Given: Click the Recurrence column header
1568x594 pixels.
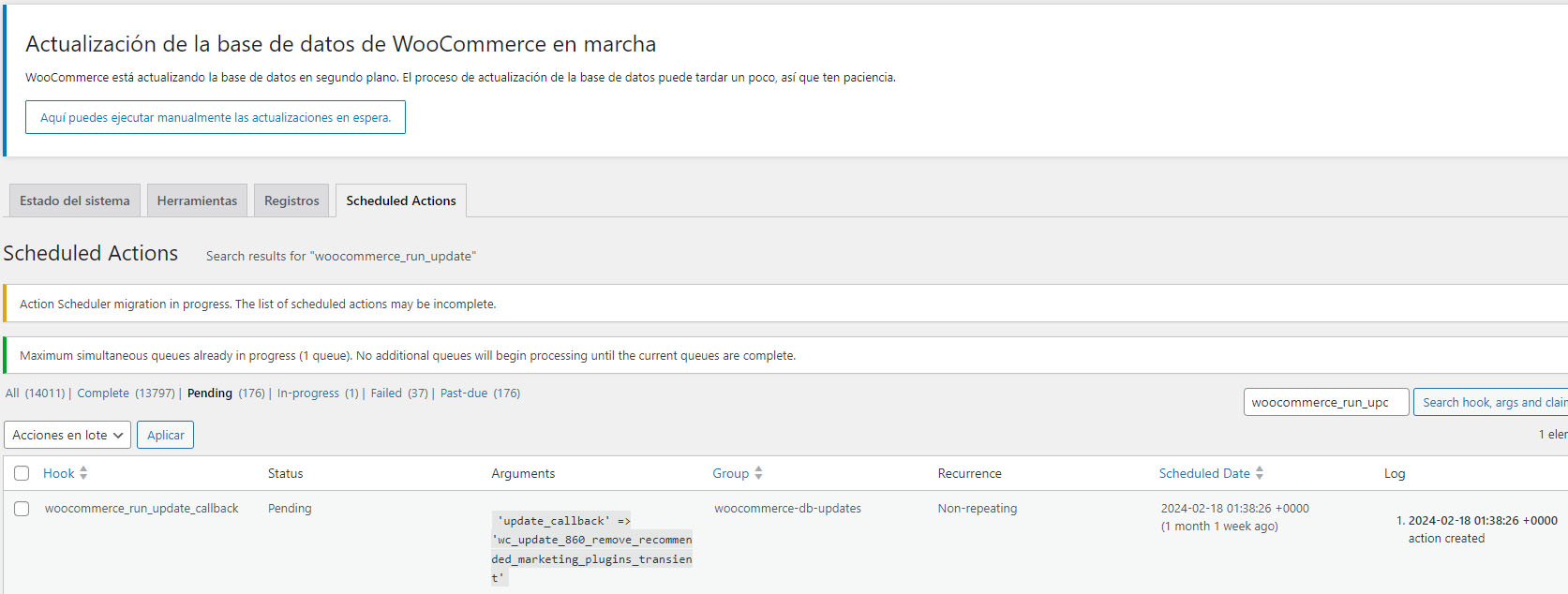Looking at the screenshot, I should (x=970, y=473).
